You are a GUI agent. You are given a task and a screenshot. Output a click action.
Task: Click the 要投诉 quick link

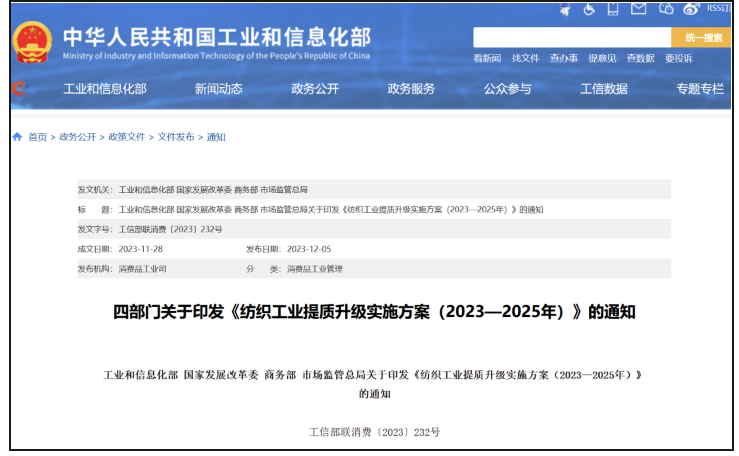(x=679, y=59)
